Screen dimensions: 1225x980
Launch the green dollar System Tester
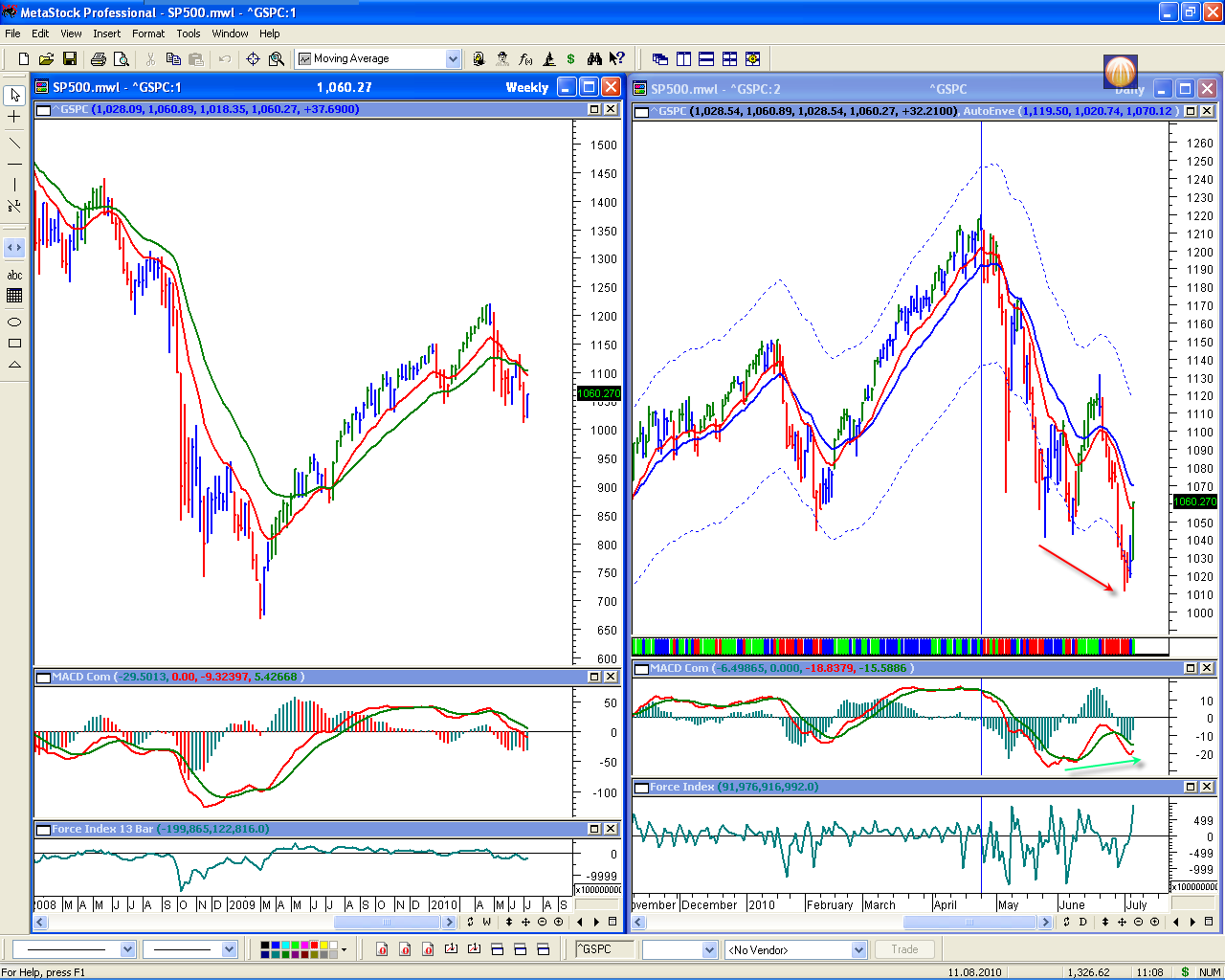point(570,59)
